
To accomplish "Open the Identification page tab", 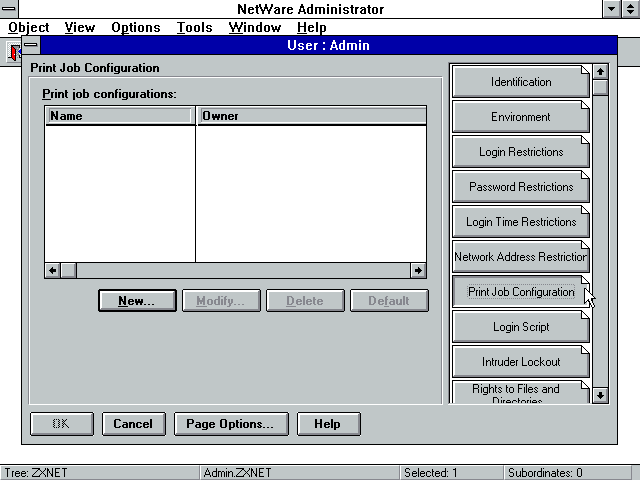I will [x=521, y=82].
